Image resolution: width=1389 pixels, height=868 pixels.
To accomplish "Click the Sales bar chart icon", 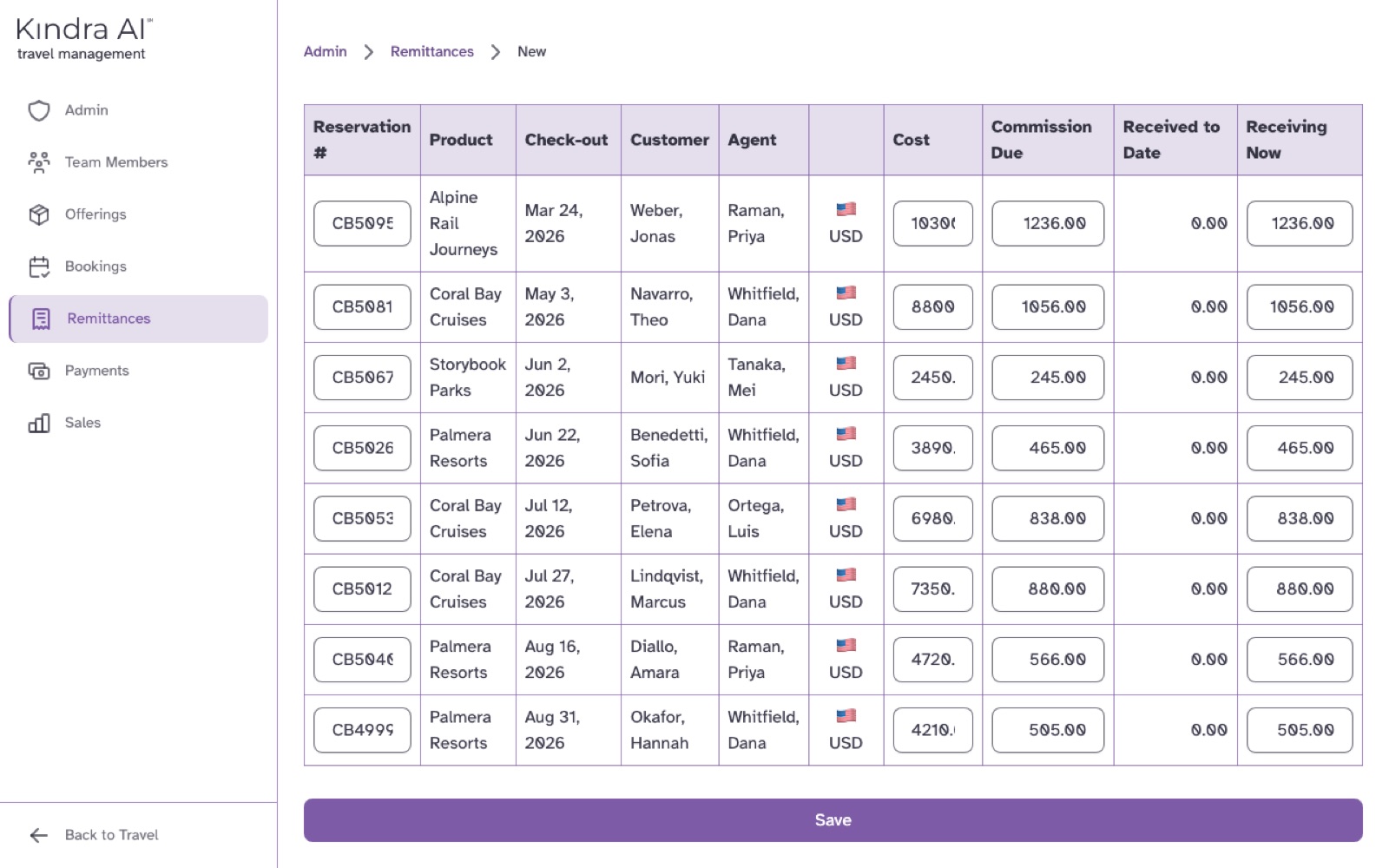I will coord(39,423).
